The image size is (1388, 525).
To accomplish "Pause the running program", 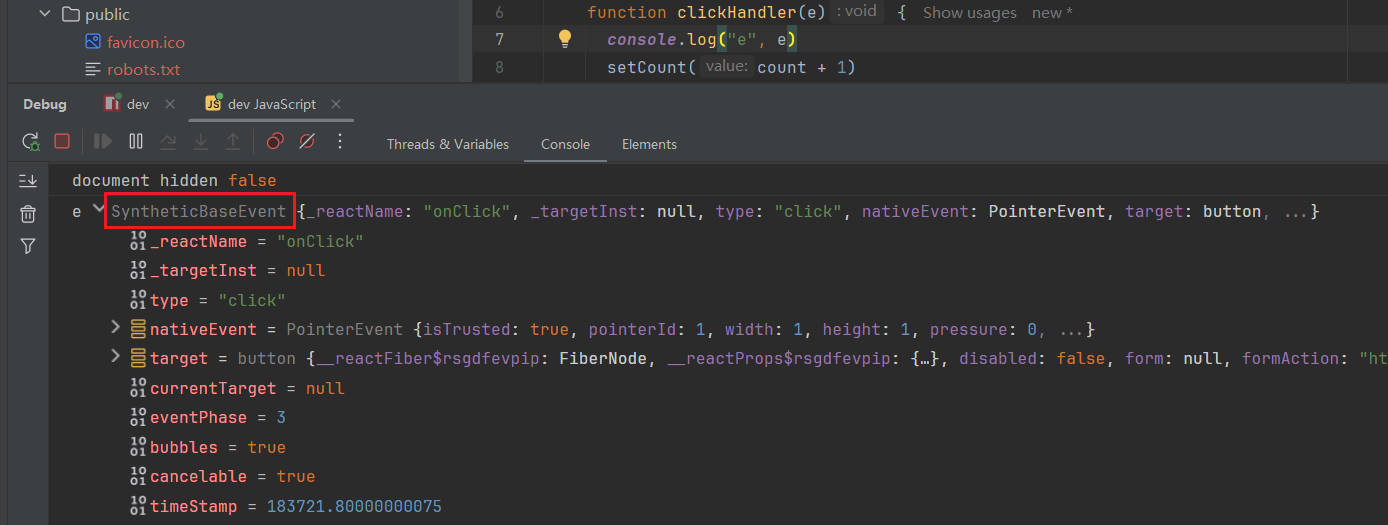I will 136,142.
